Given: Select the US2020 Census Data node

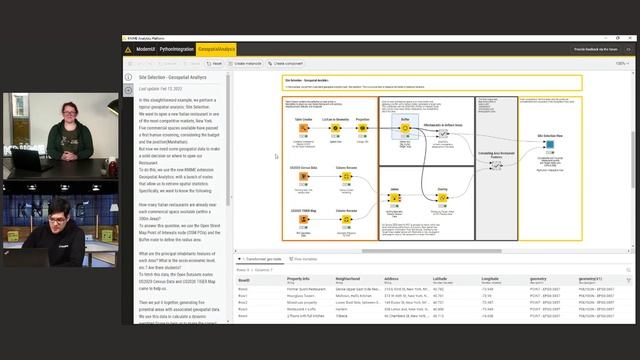Looking at the screenshot, I should pos(303,176).
